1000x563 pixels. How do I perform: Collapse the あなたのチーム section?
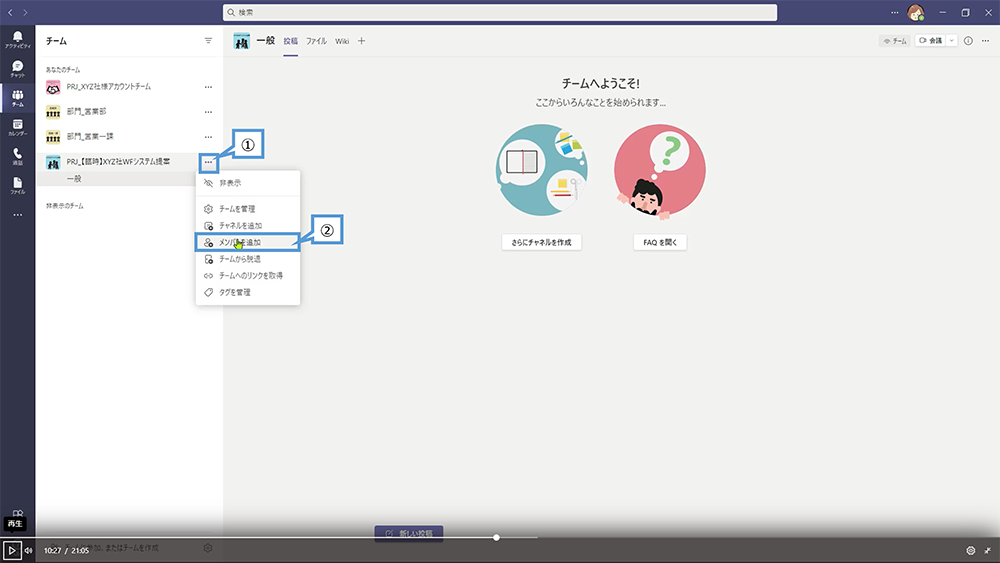point(63,69)
